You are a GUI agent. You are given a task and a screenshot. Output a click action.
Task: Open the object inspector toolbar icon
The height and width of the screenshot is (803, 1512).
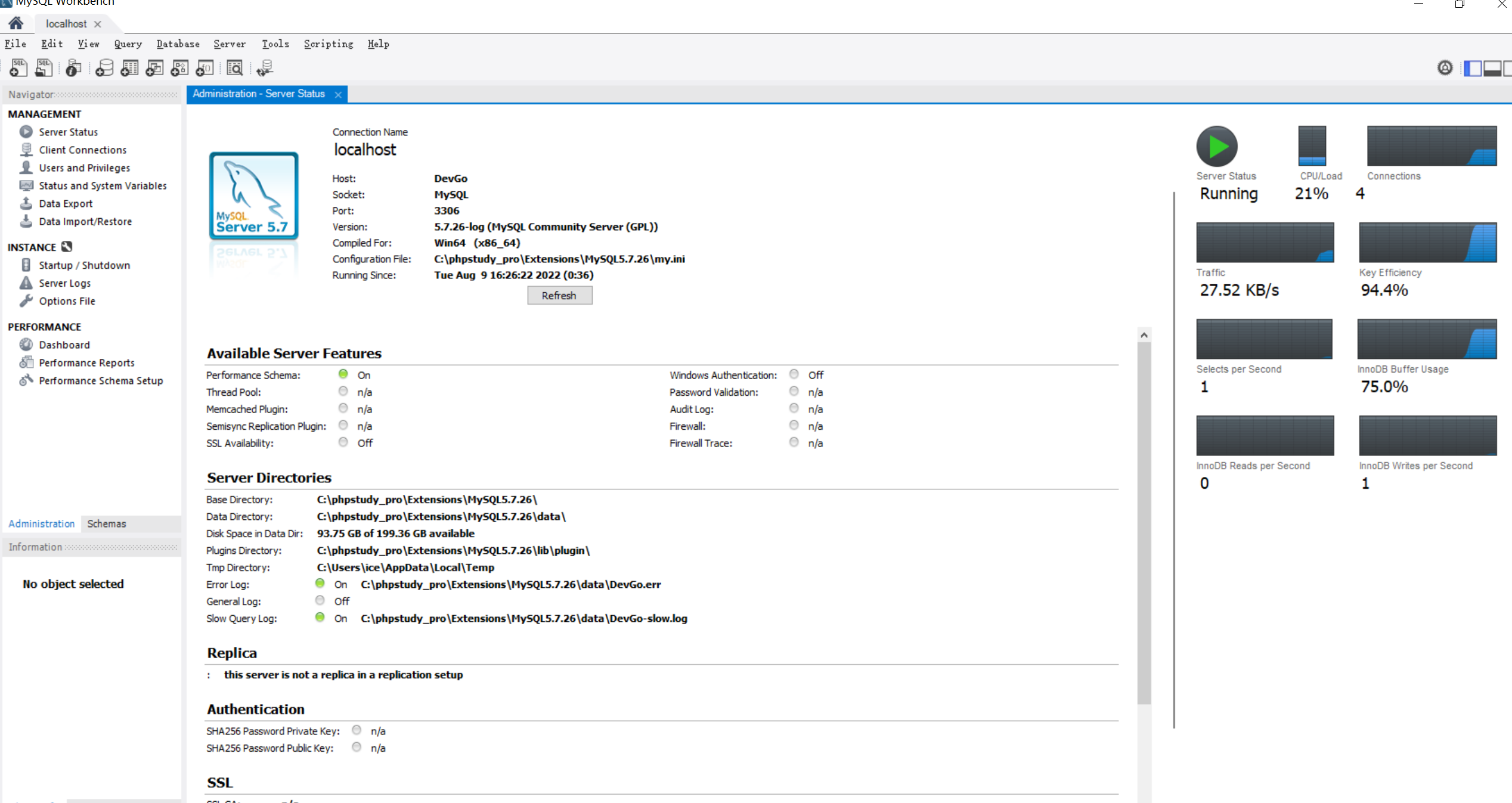coord(73,68)
